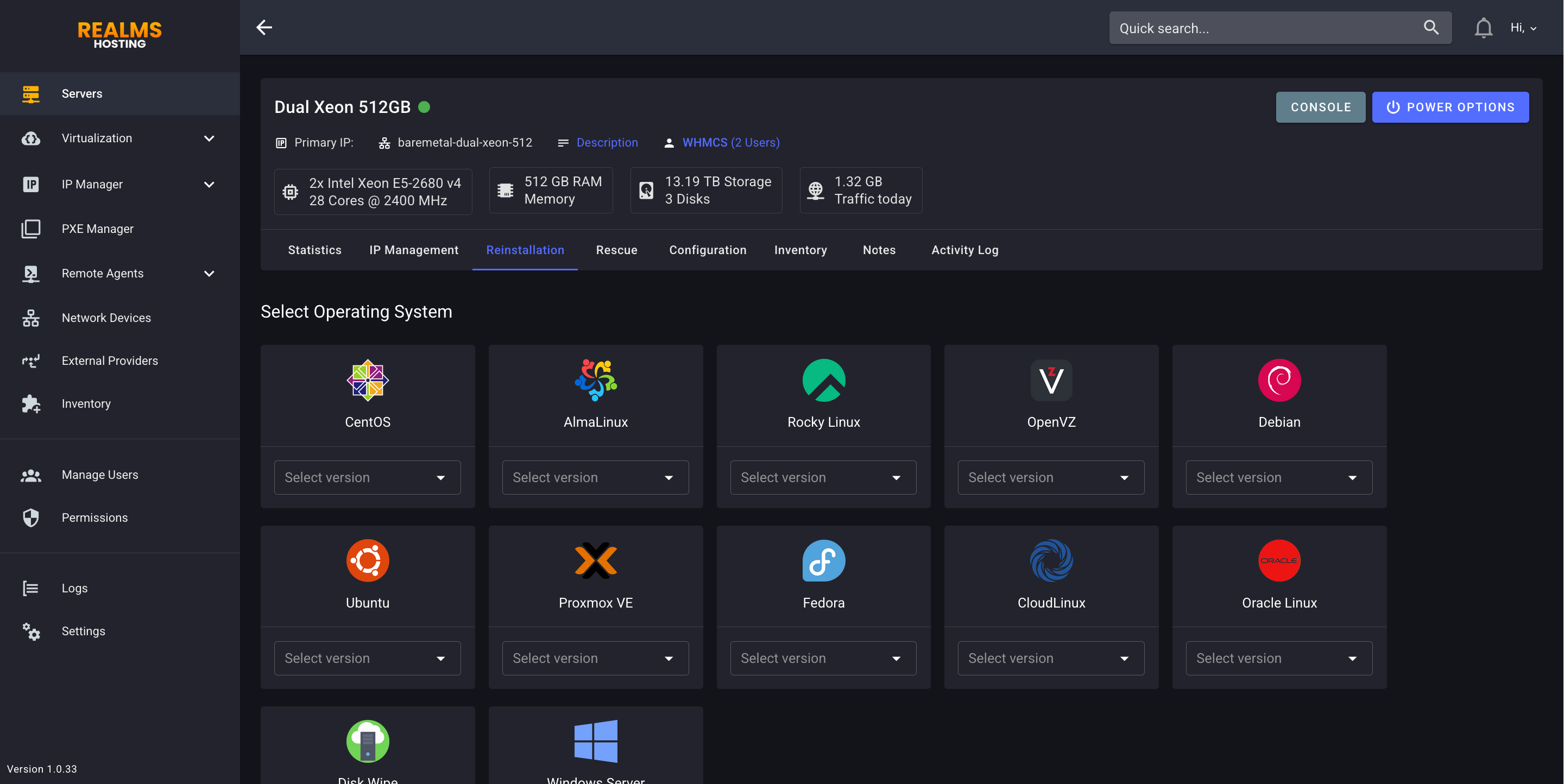
Task: Open the Hi user account menu
Action: pos(1523,28)
